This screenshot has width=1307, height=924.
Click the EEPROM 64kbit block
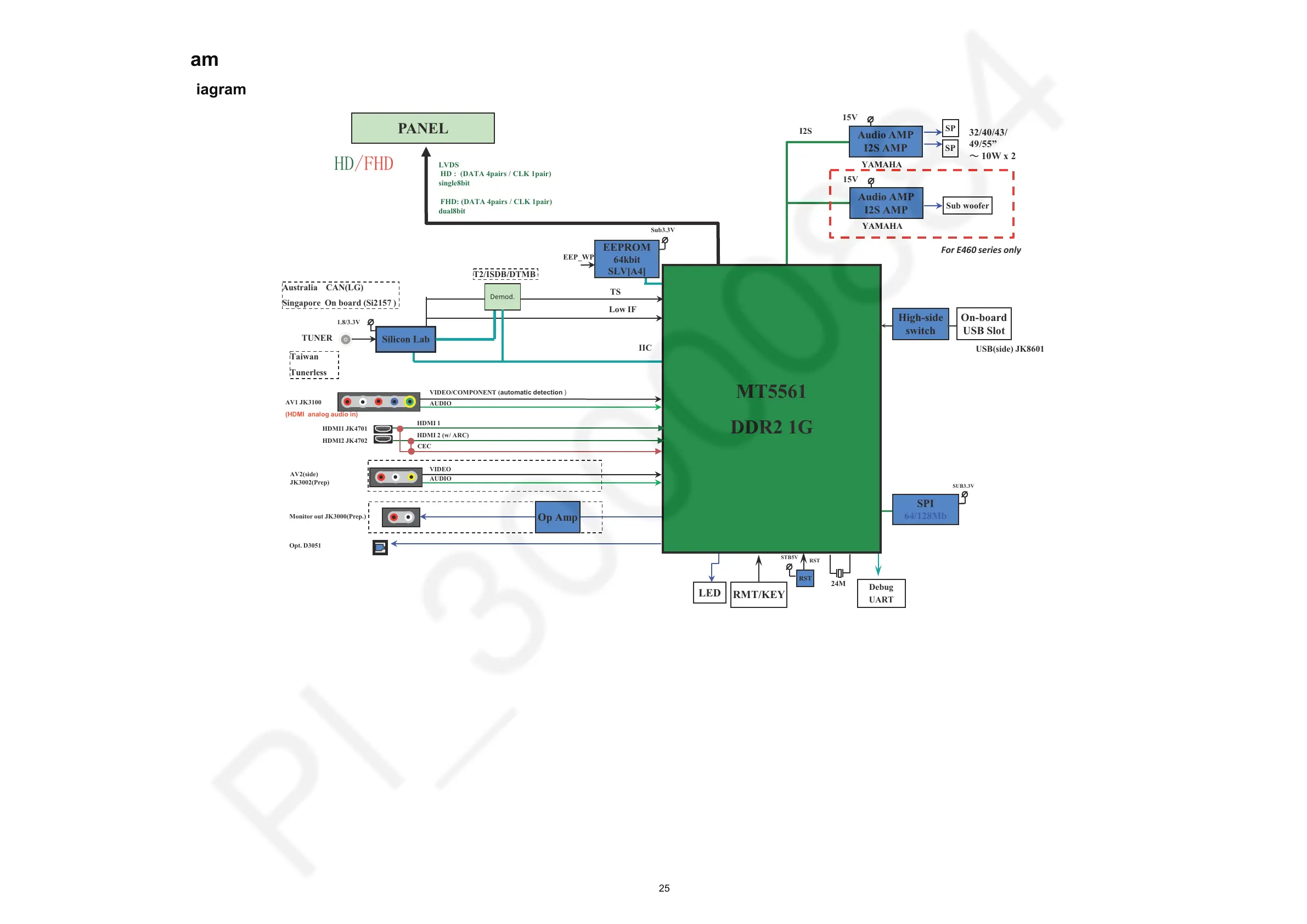coord(626,259)
